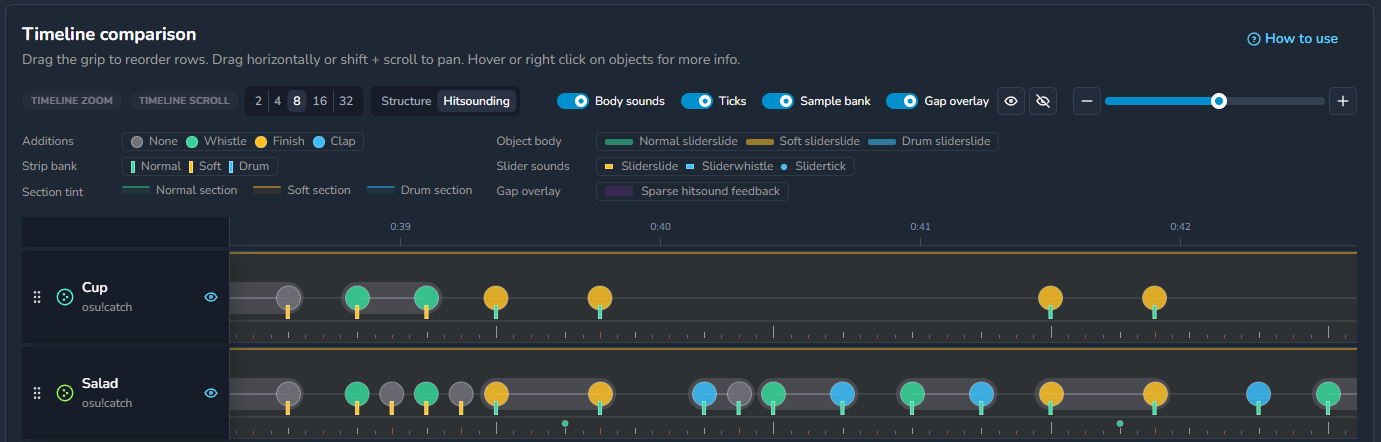The height and width of the screenshot is (442, 1381).
Task: Click the Timeline comparison heading
Action: [109, 35]
